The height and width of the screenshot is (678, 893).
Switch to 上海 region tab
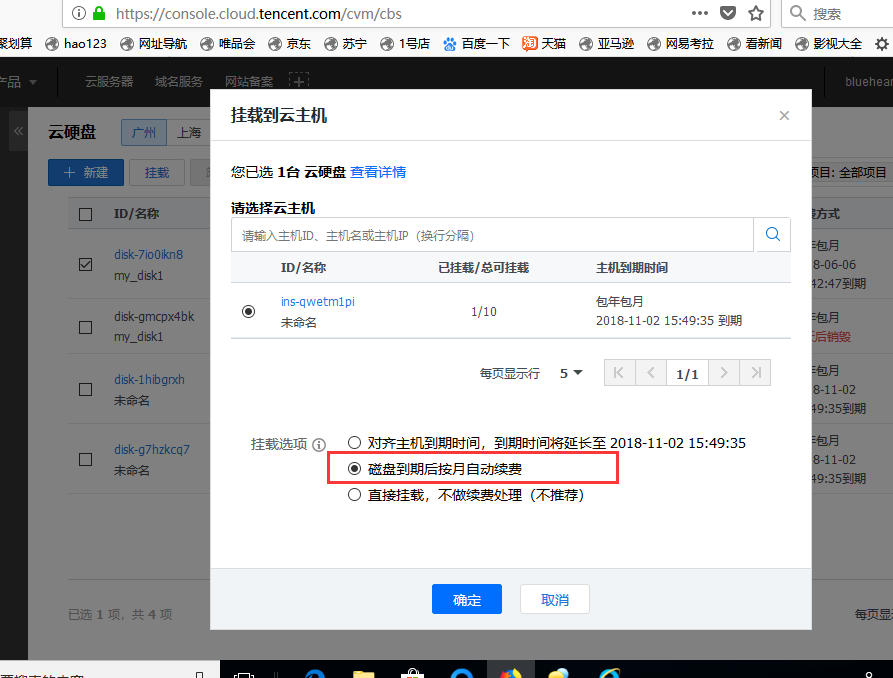[189, 133]
